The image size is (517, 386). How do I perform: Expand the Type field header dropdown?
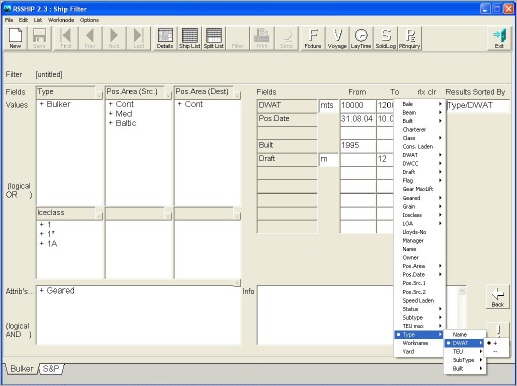pos(99,95)
